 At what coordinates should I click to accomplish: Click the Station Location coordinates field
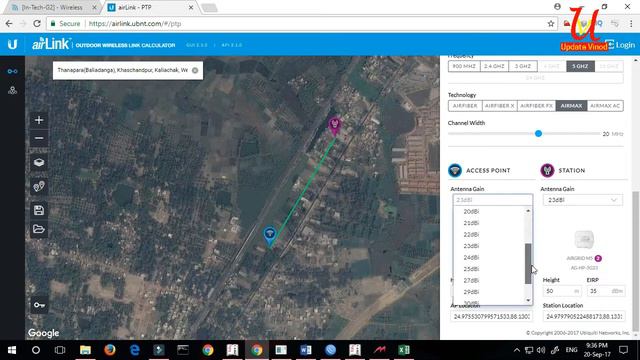(x=584, y=316)
